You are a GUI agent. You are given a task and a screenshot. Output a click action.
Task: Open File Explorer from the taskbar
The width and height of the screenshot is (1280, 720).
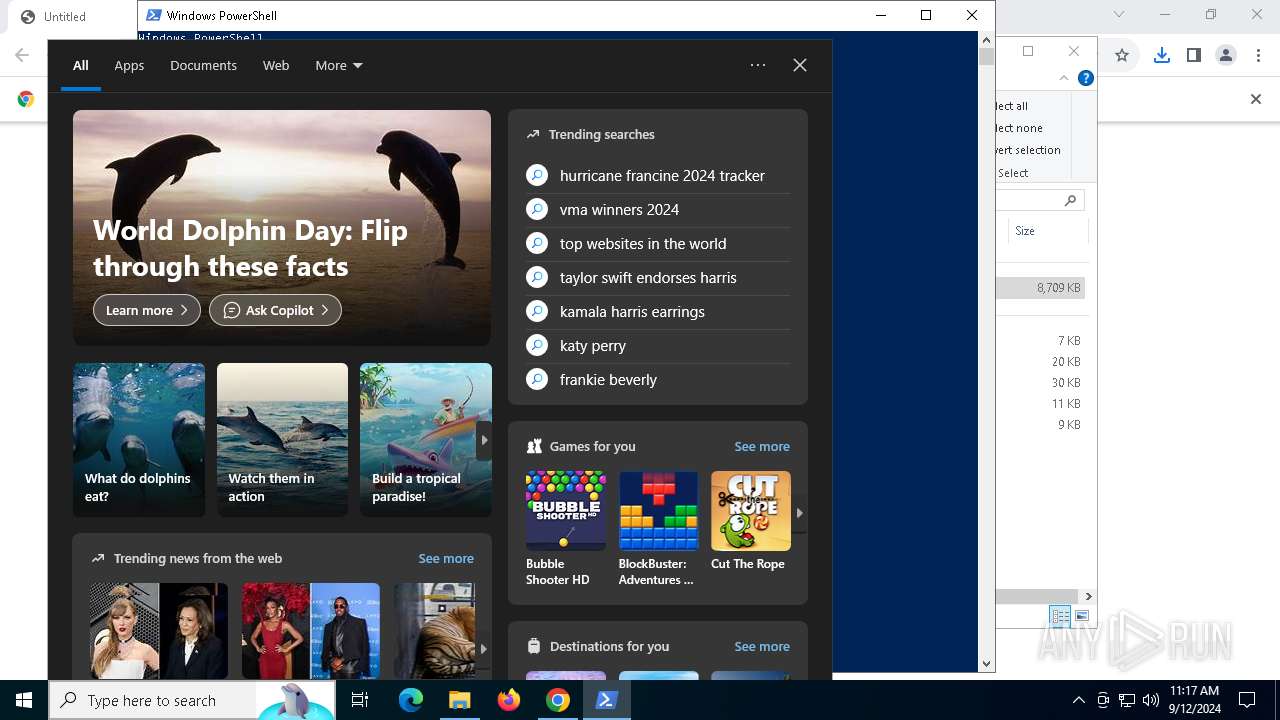(x=460, y=700)
